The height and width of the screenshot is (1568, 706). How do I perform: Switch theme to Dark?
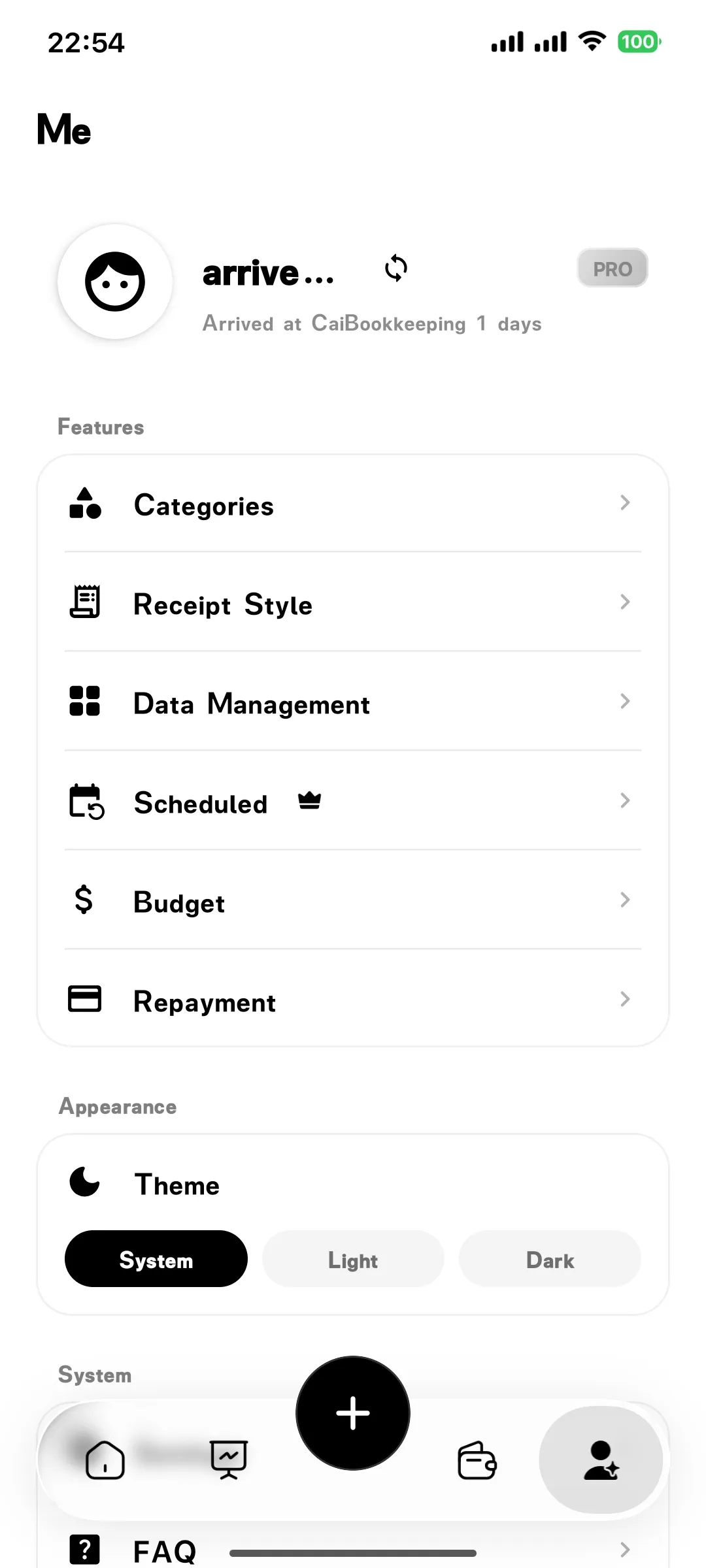[x=550, y=1259]
